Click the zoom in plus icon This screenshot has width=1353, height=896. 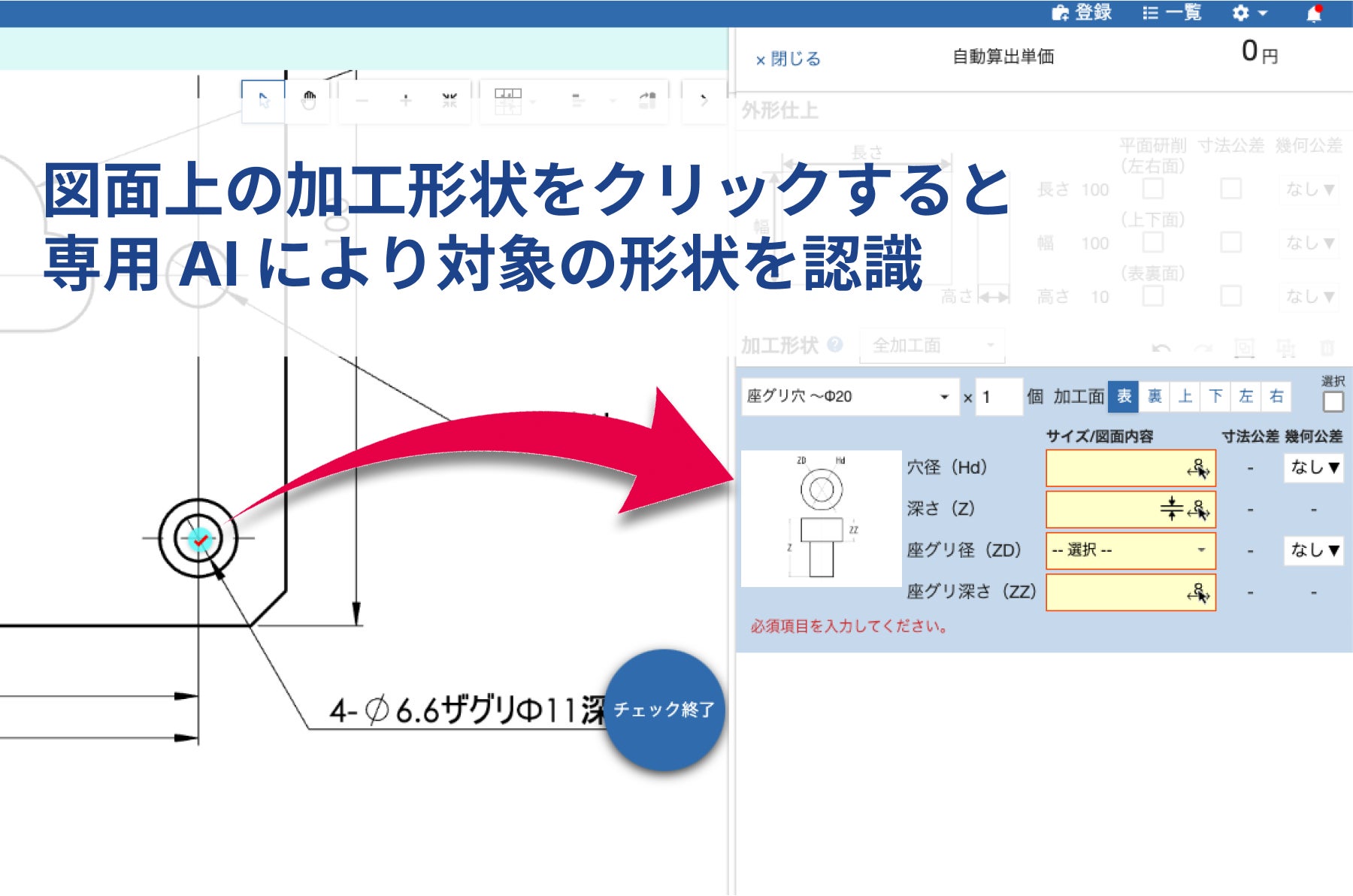[x=406, y=100]
